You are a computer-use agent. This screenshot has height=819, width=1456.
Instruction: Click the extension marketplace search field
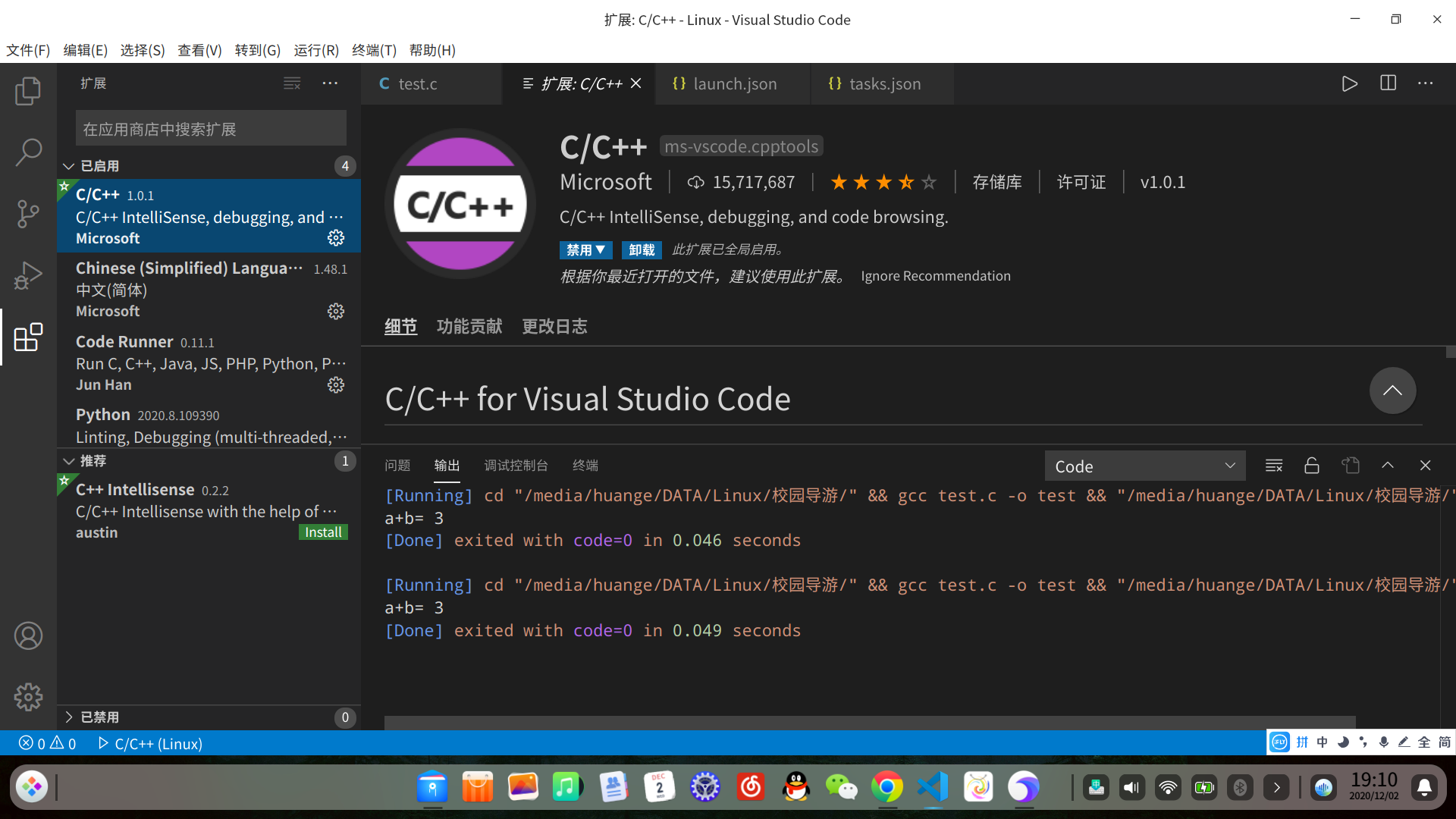pos(211,129)
